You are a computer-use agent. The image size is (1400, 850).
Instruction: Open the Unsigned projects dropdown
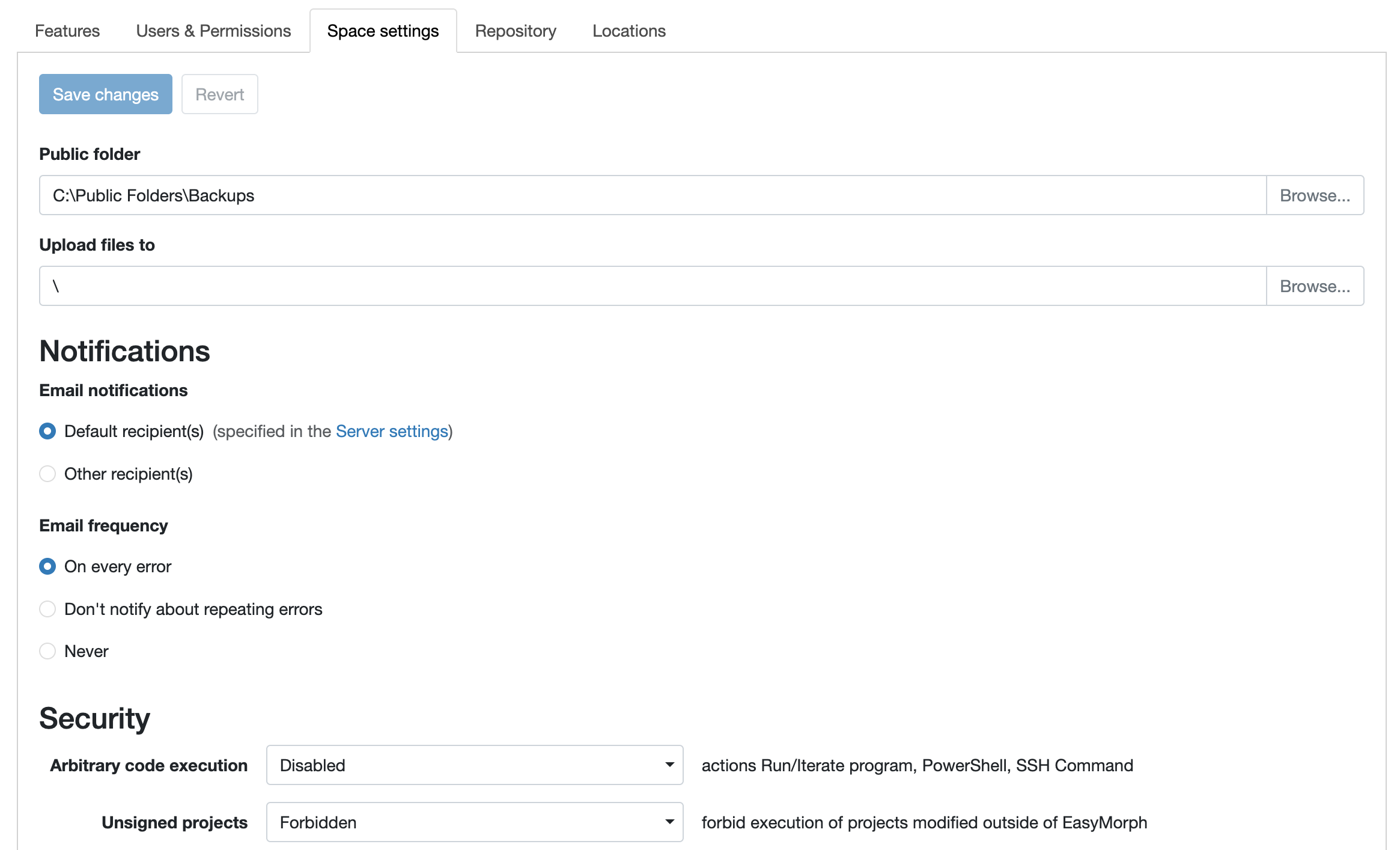474,822
